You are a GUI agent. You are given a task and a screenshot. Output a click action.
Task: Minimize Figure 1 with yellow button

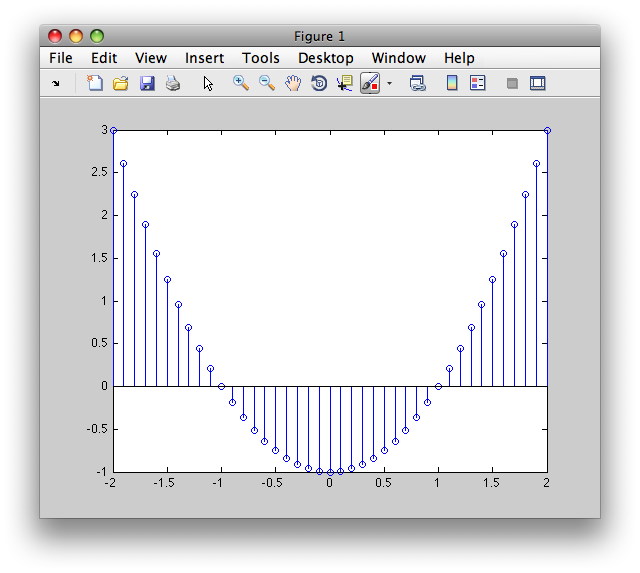[76, 36]
